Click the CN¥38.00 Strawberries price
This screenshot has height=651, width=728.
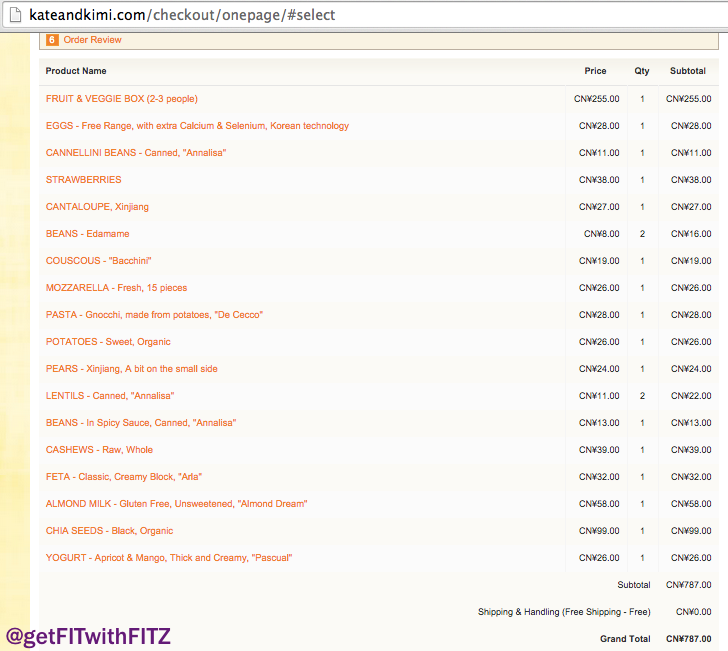(x=599, y=180)
